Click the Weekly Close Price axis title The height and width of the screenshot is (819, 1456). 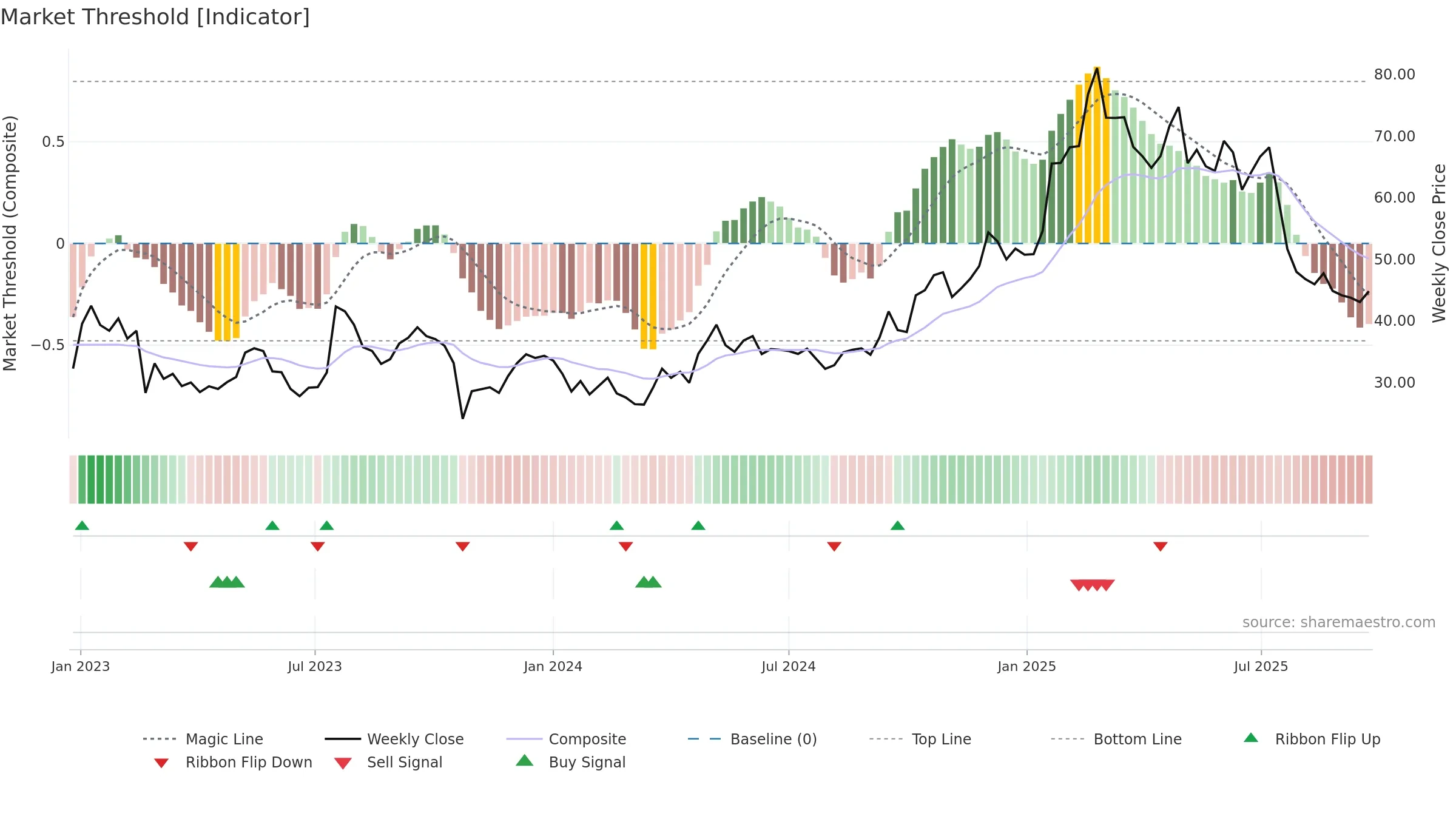pos(1439,243)
